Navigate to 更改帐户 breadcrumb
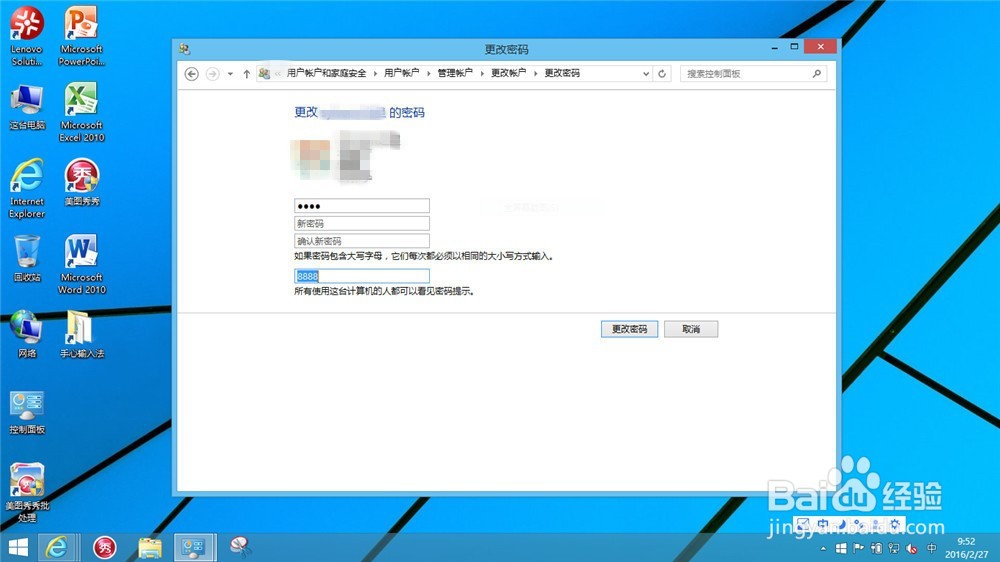The image size is (1000, 562). pyautogui.click(x=509, y=73)
